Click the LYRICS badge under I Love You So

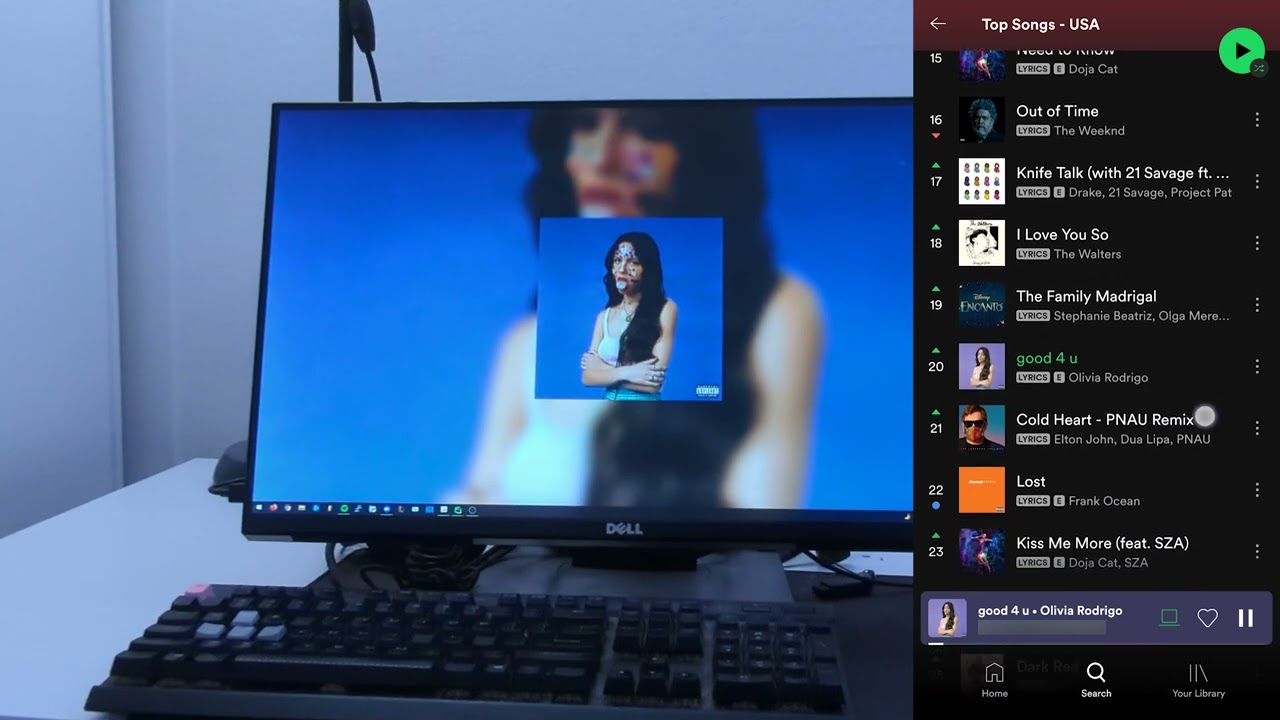pyautogui.click(x=1033, y=254)
